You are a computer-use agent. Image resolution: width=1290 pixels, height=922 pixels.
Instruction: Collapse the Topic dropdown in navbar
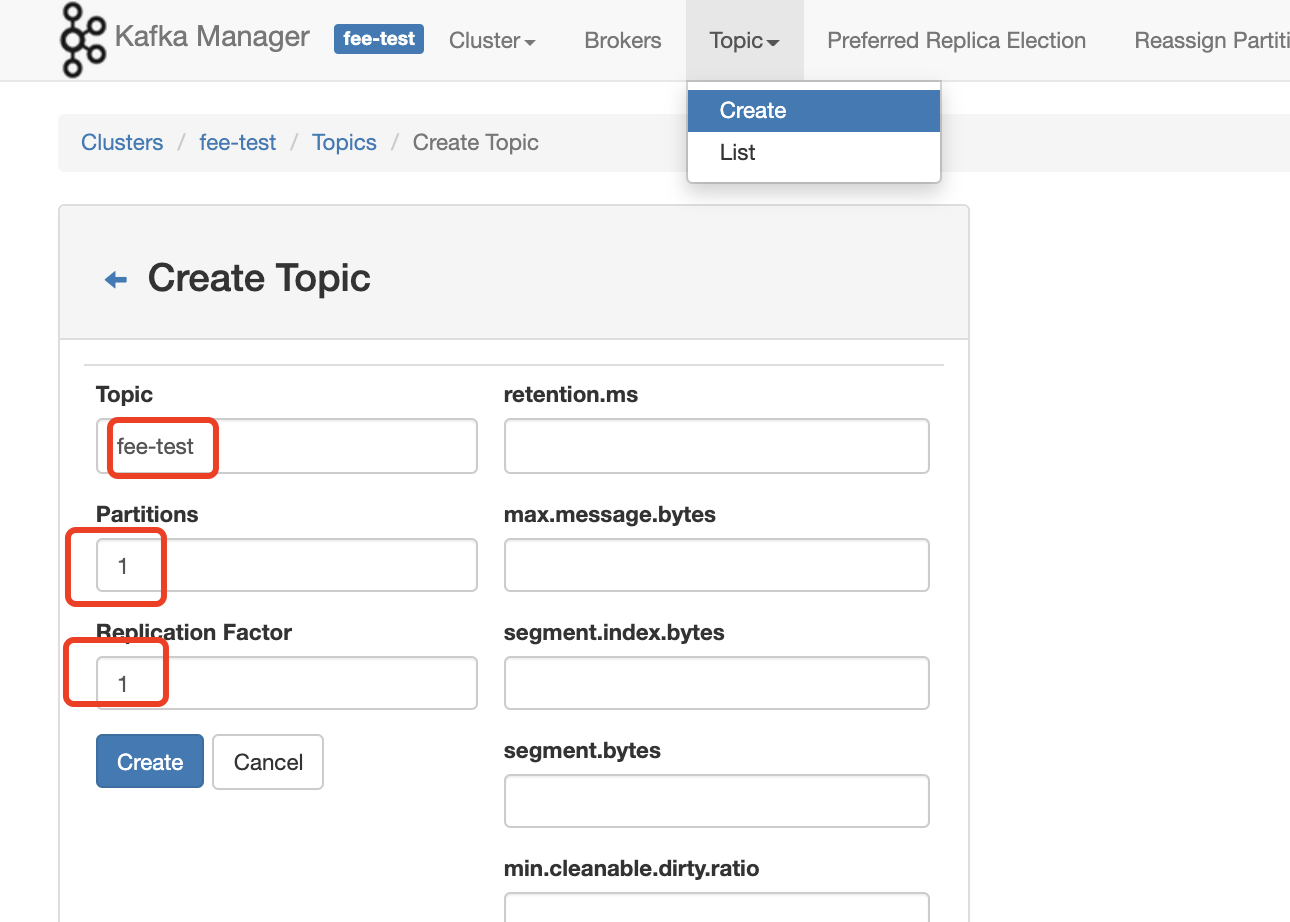(x=744, y=41)
